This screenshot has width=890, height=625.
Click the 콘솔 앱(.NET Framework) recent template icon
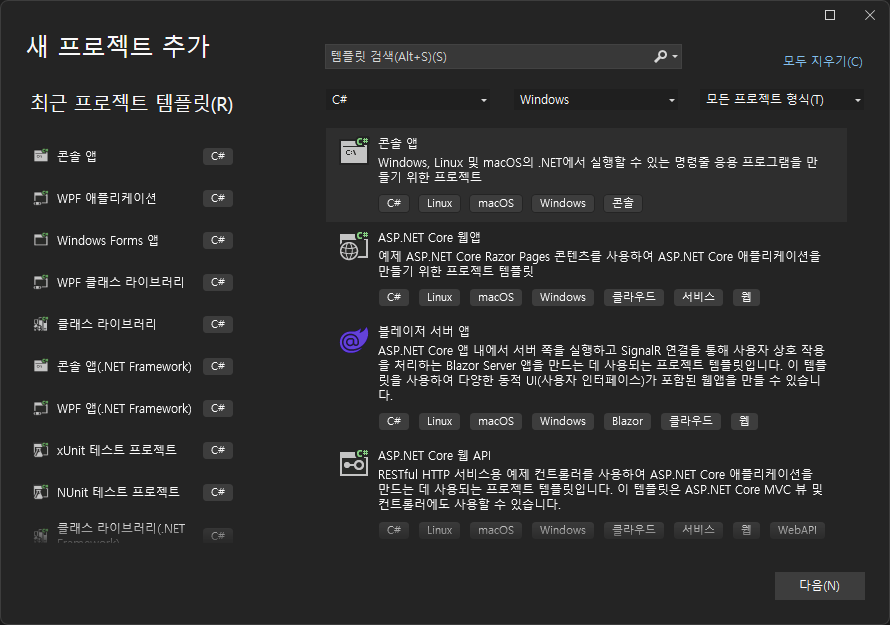41,366
